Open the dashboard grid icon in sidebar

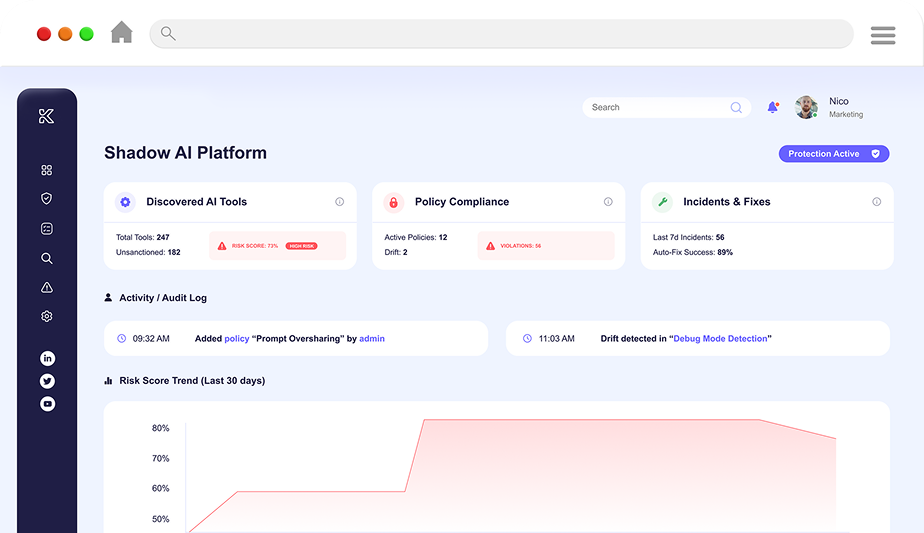(47, 171)
